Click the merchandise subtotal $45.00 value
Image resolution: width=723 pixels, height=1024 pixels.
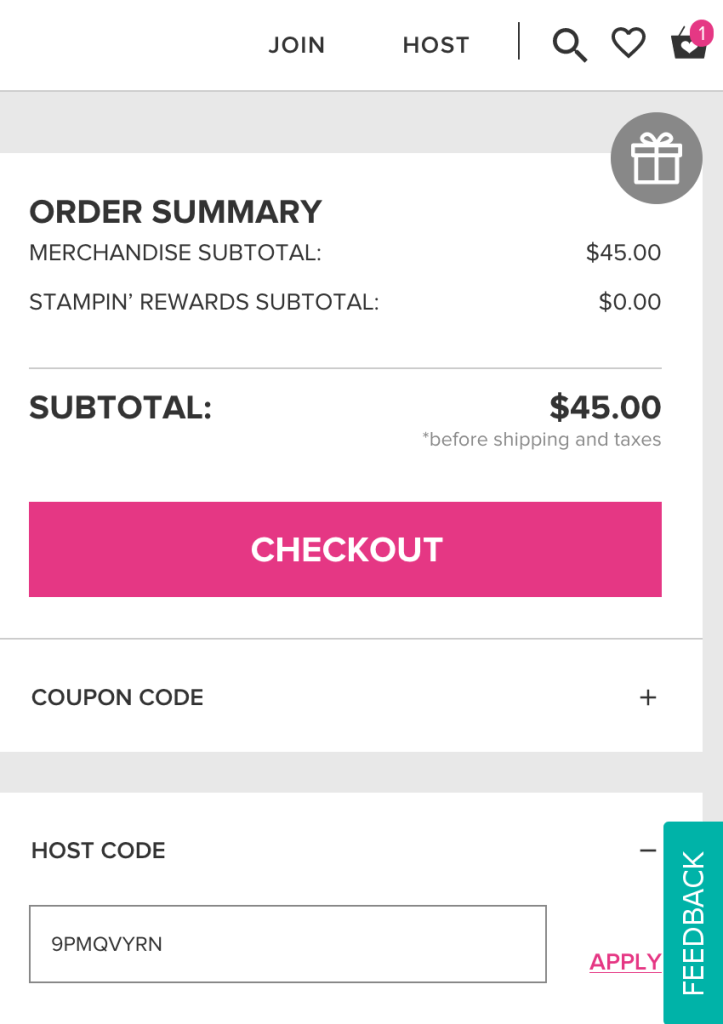623,253
